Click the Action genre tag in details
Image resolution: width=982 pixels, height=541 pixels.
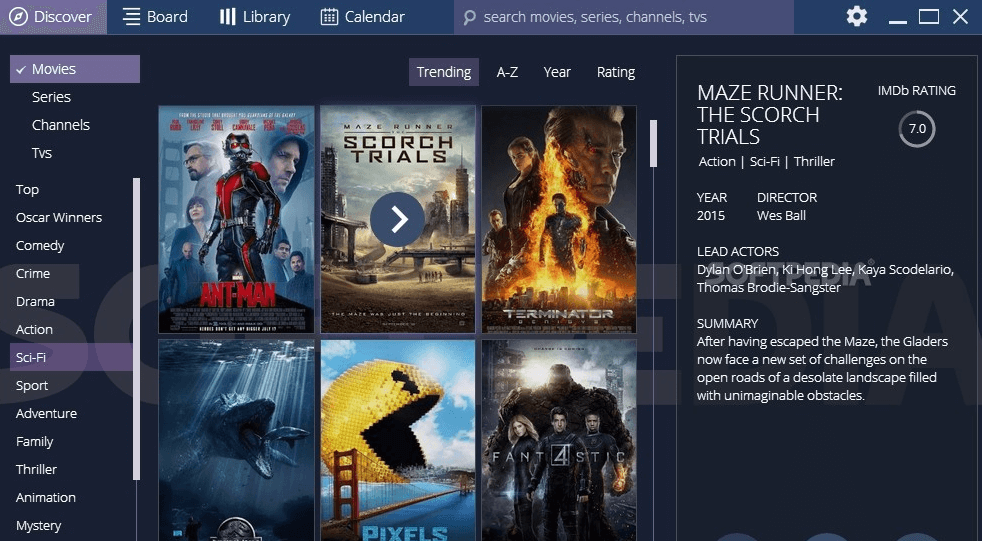pyautogui.click(x=717, y=162)
